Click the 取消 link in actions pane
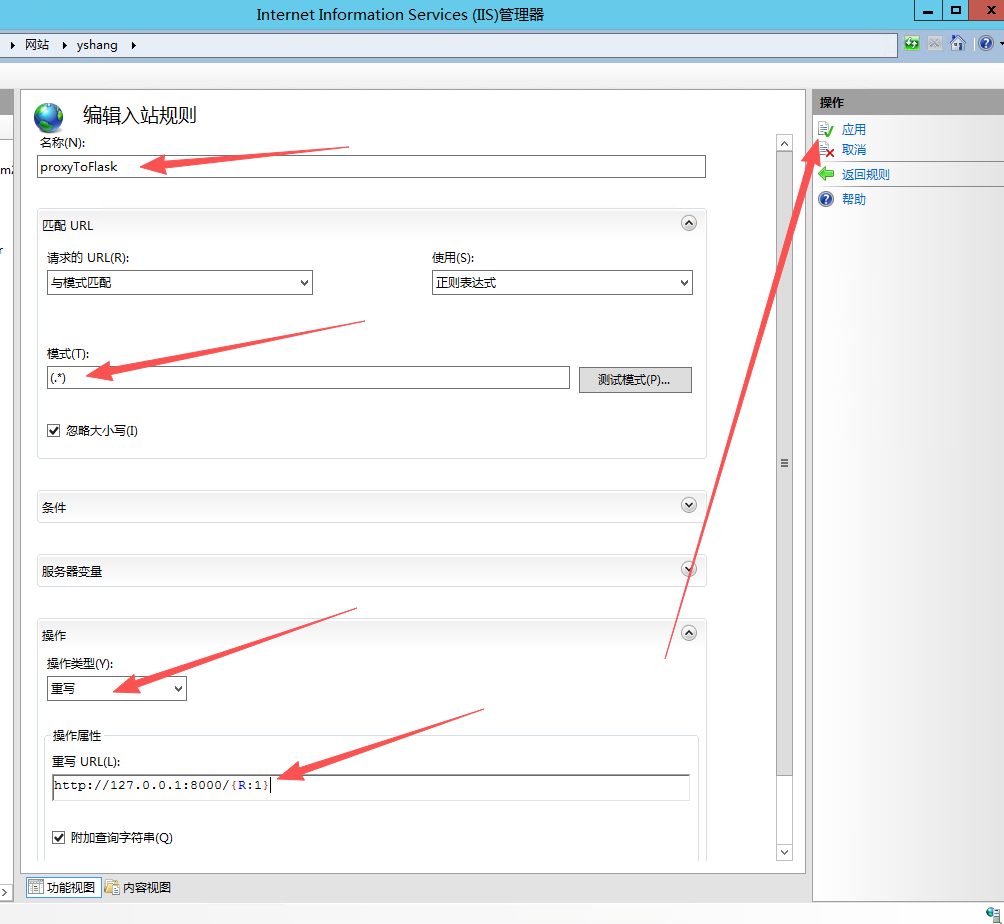The width and height of the screenshot is (1004, 924). 854,150
